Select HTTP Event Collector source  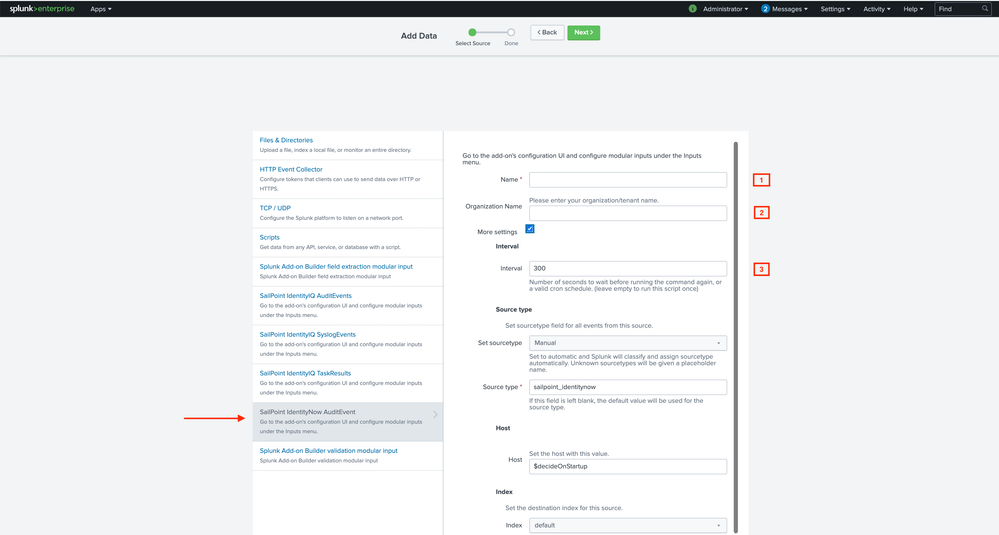point(291,170)
